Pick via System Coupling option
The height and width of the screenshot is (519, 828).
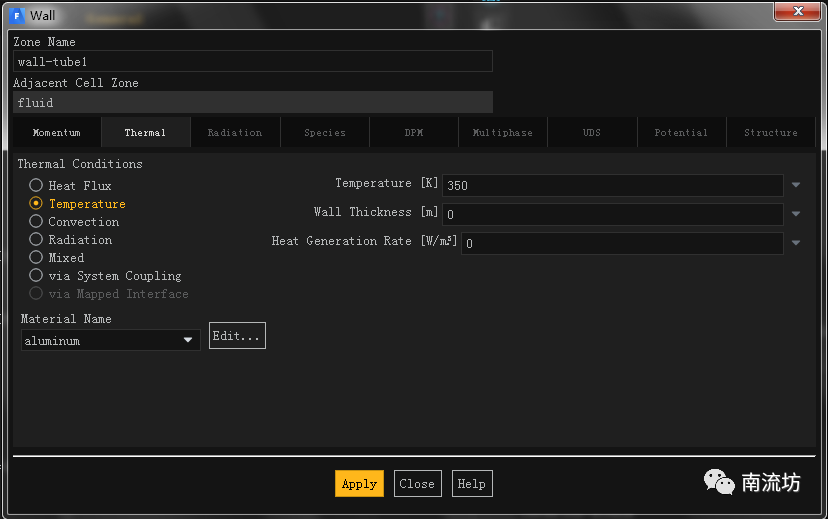point(36,276)
